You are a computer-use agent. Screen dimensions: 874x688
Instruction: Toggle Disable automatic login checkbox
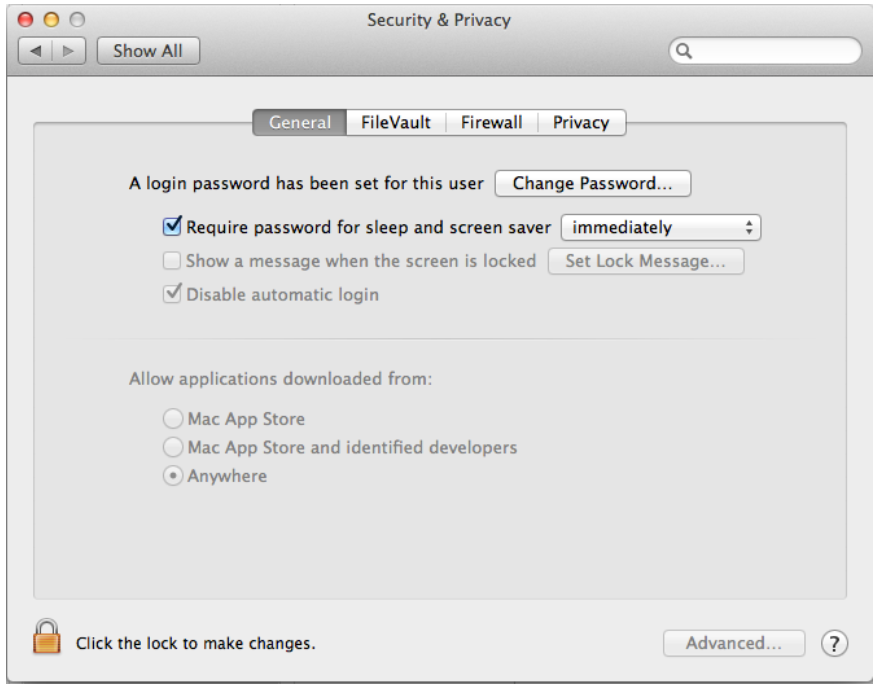click(x=171, y=294)
